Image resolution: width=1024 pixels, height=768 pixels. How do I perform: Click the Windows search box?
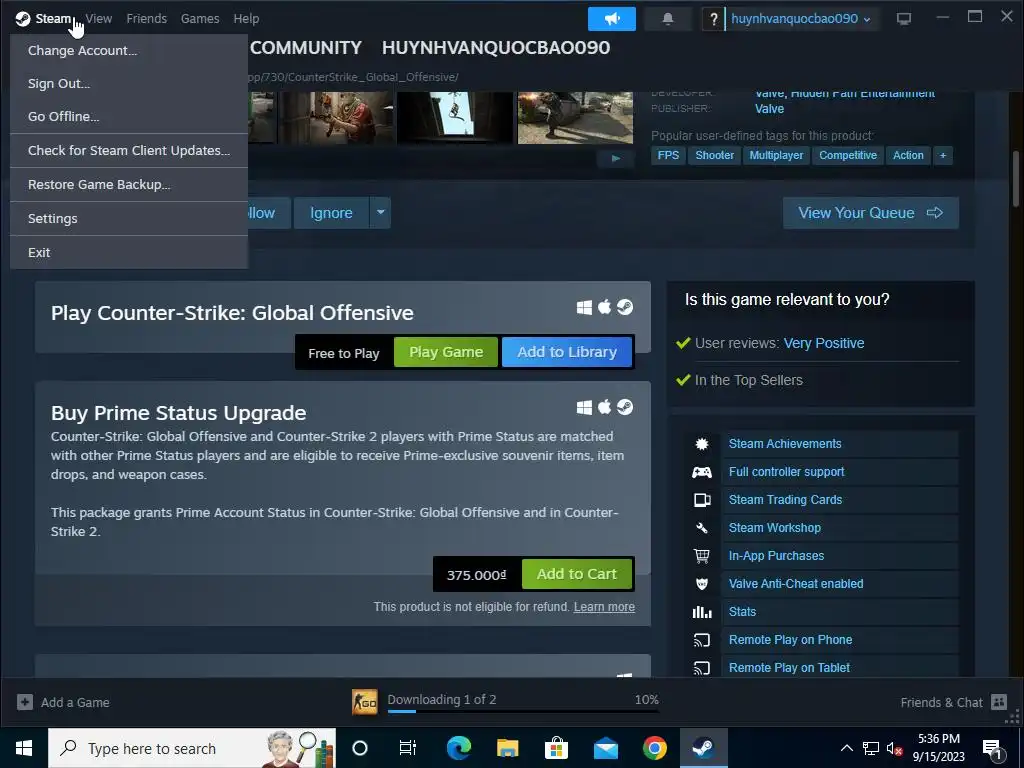[192, 748]
